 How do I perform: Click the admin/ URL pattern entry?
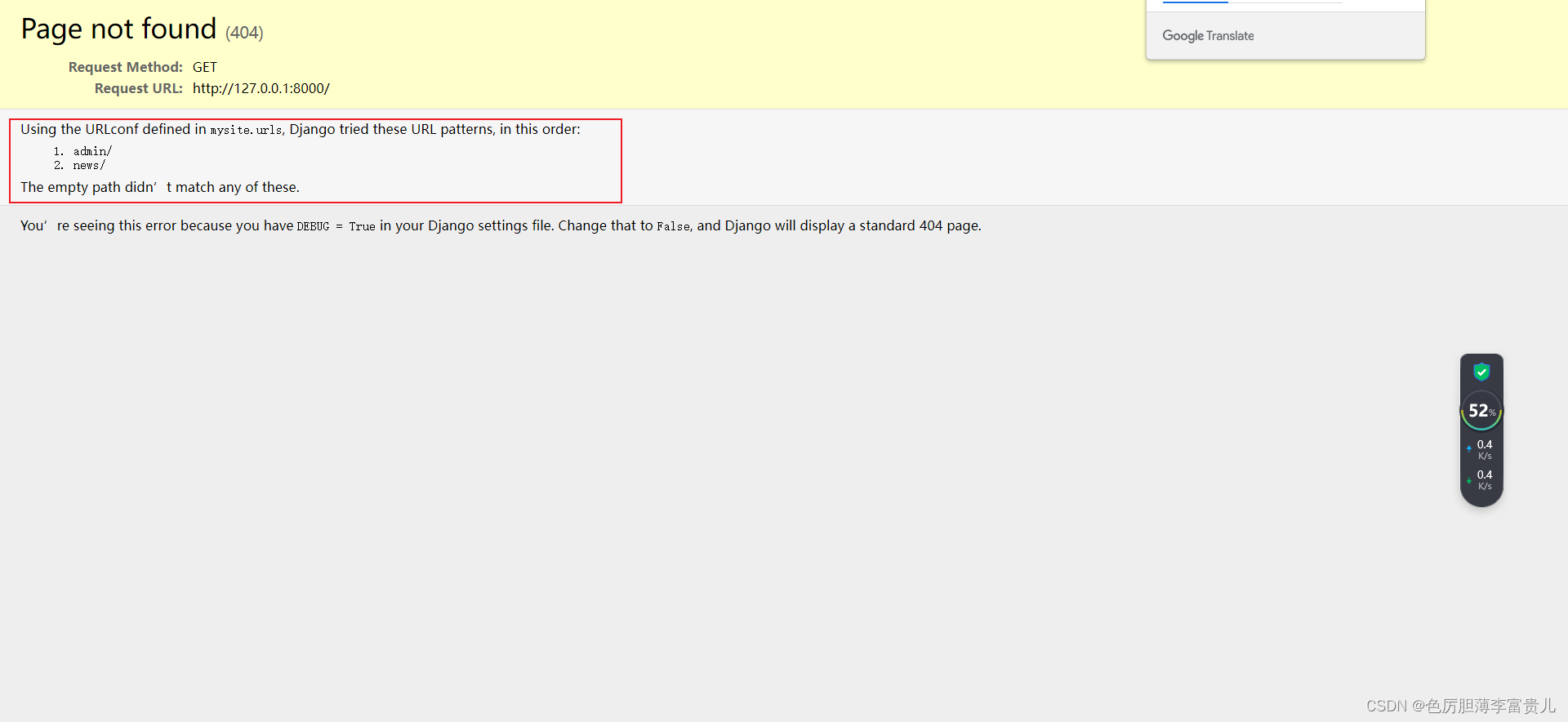click(92, 151)
